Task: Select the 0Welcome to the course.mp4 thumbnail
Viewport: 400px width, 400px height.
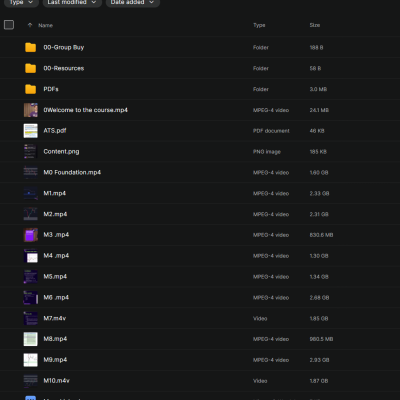Action: click(x=30, y=110)
